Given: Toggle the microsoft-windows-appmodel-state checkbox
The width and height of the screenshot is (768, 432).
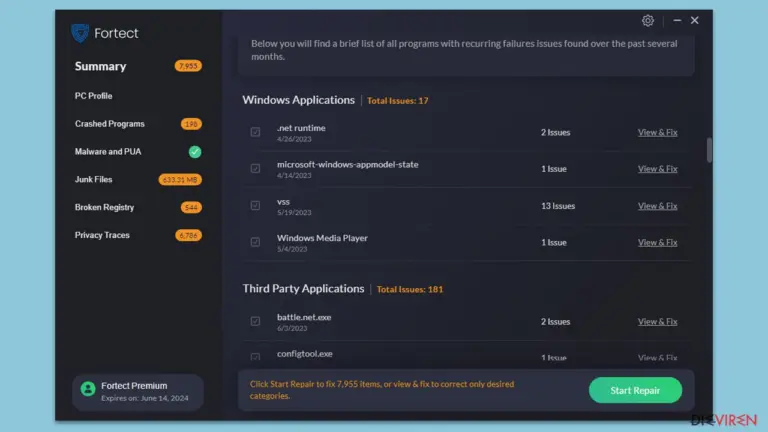Looking at the screenshot, I should click(x=255, y=168).
